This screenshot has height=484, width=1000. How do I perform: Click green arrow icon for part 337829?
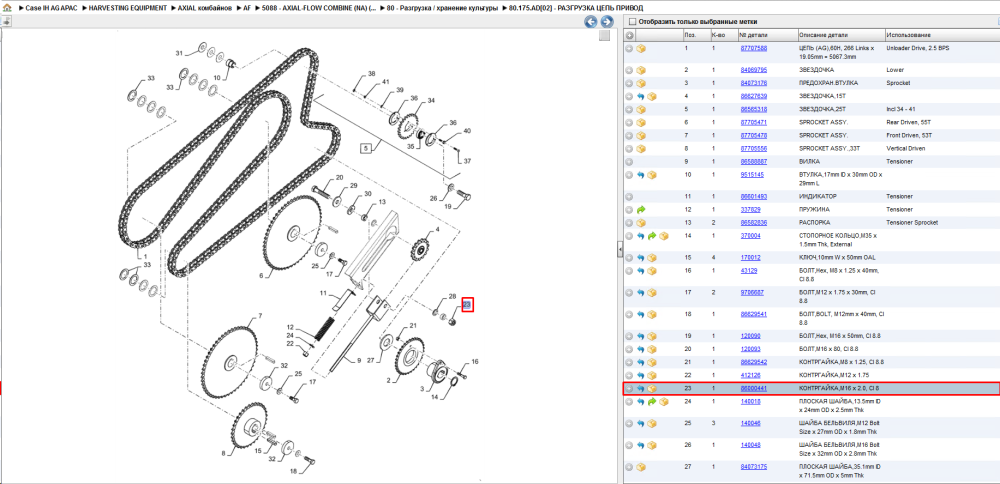tap(641, 209)
